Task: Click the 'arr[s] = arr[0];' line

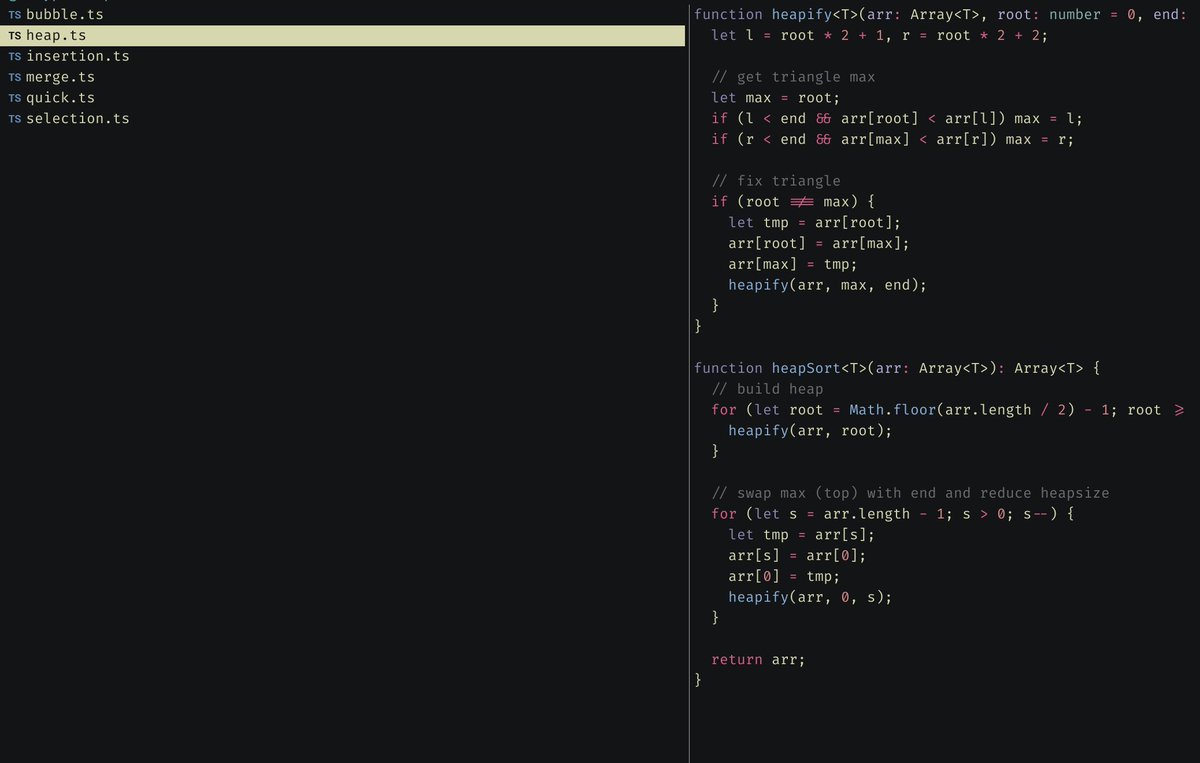Action: click(797, 555)
